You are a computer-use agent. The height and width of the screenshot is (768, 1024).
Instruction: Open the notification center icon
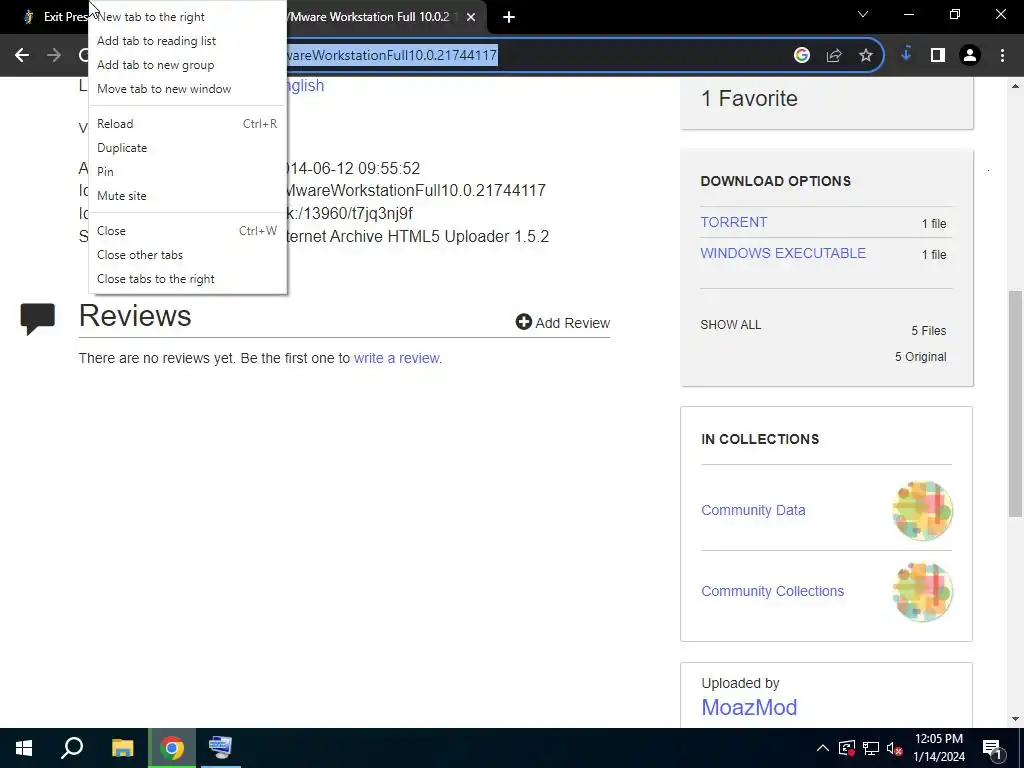(x=992, y=748)
